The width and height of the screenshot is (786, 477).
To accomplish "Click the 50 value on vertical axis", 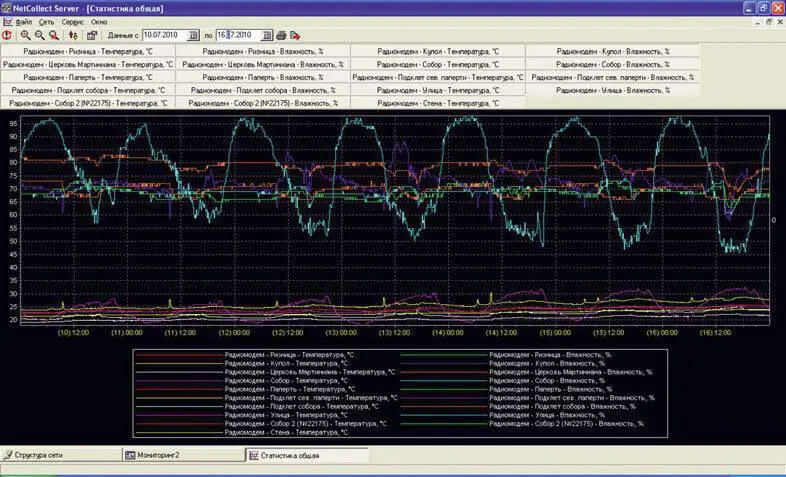I will [14, 241].
